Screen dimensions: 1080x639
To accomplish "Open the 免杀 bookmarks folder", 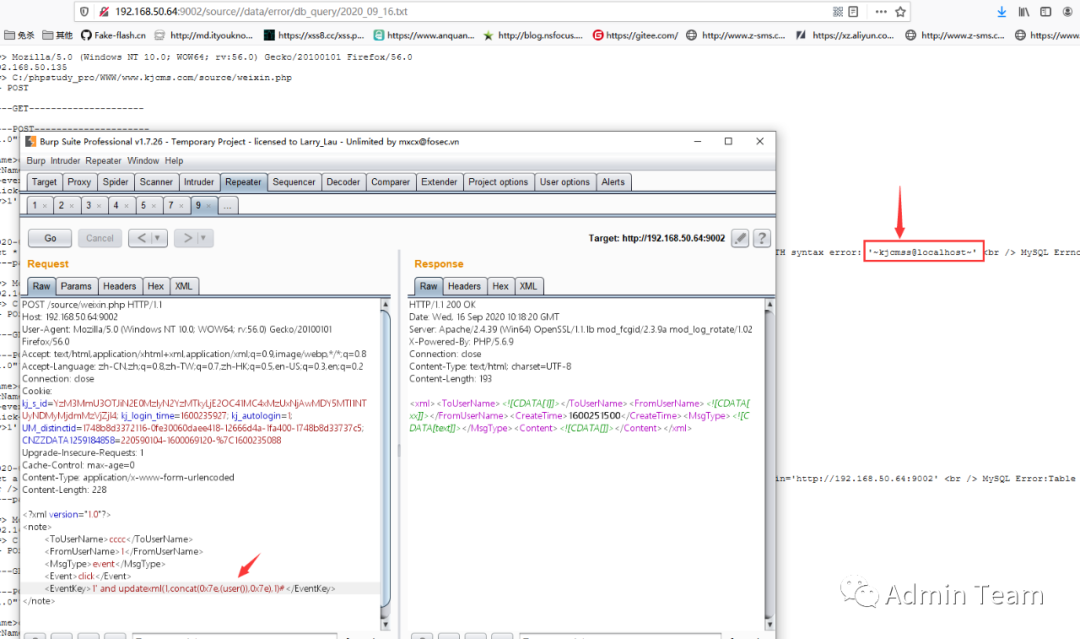I will click(x=19, y=35).
